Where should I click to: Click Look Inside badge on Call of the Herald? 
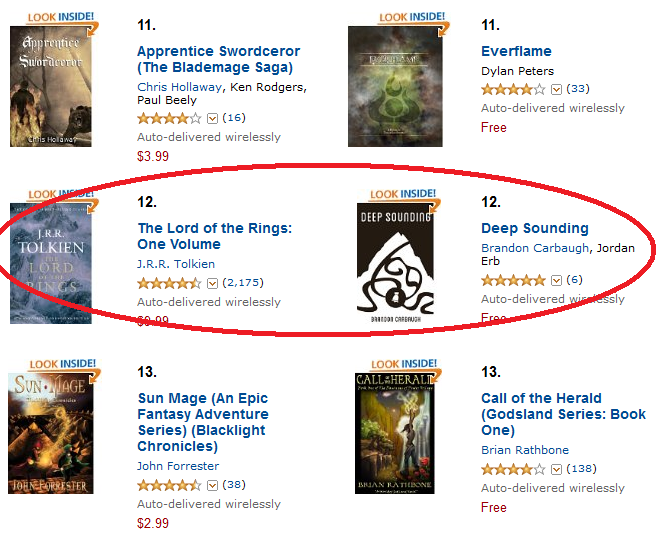pos(404,364)
